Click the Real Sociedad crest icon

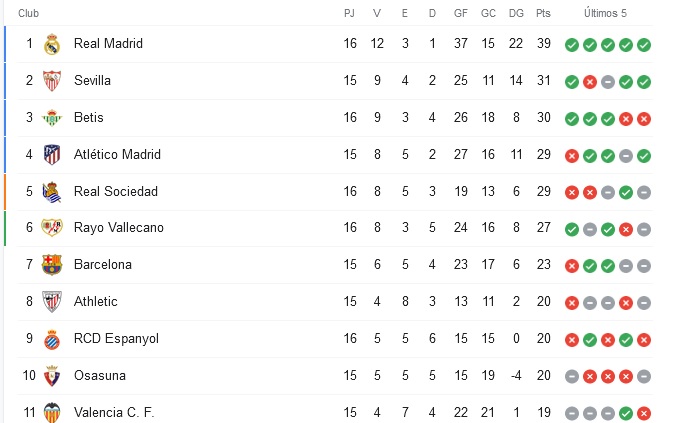tap(52, 191)
